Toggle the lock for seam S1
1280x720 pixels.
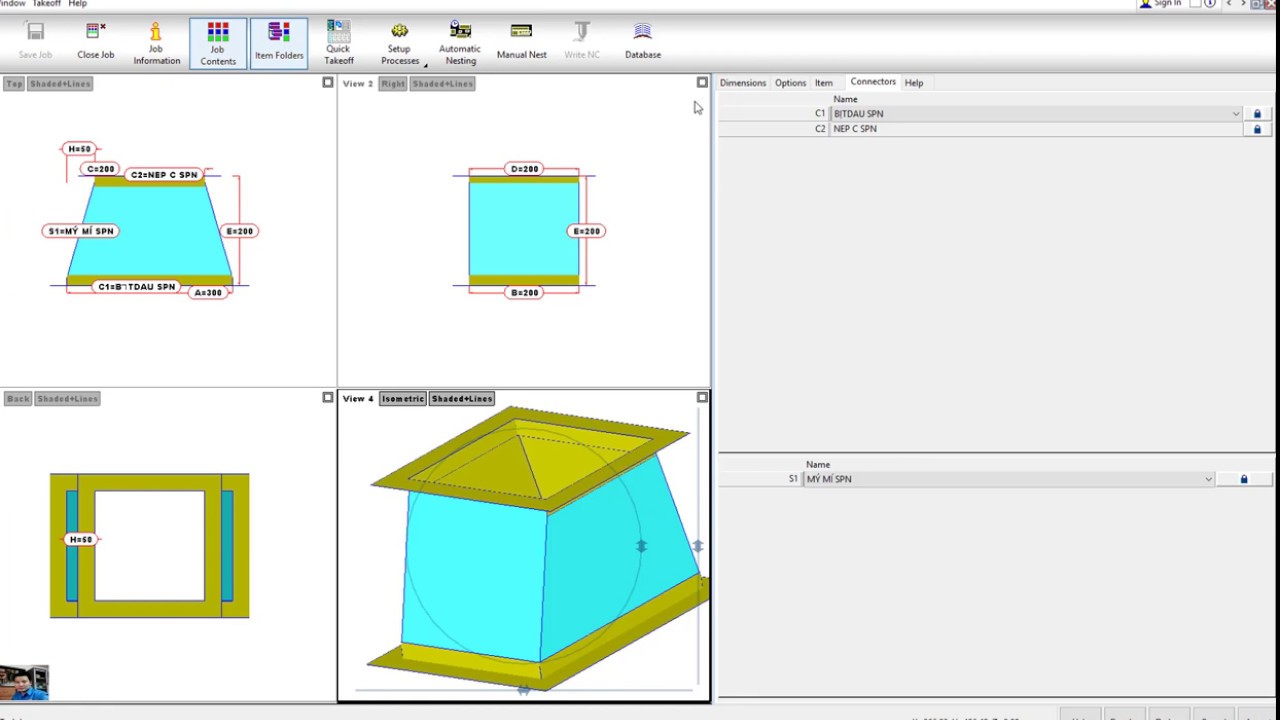[x=1244, y=479]
